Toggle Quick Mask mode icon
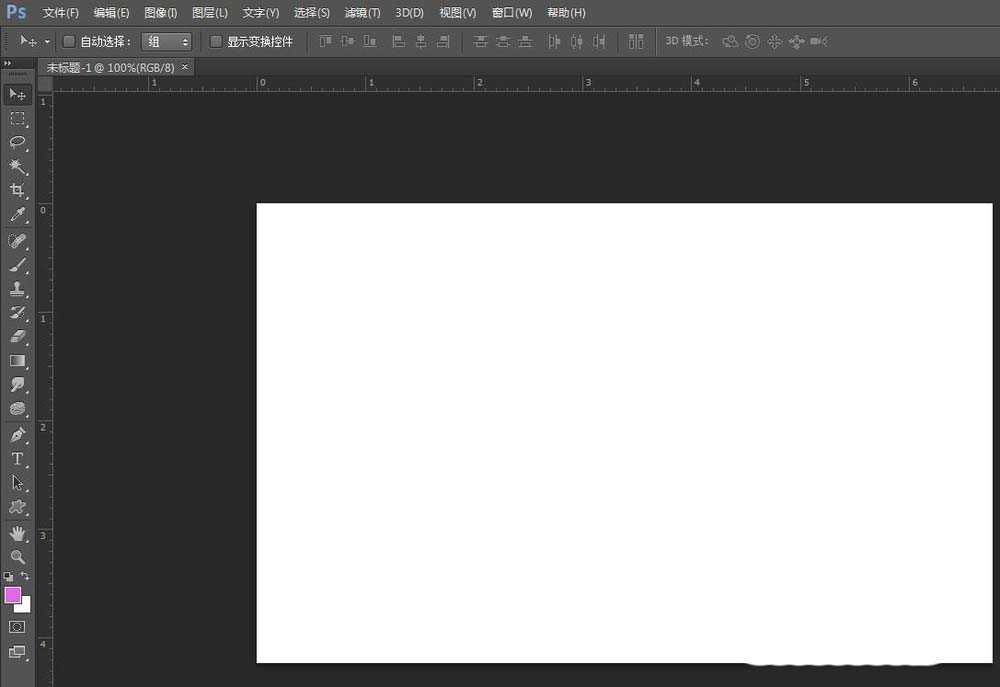Screen dimensions: 1000x687 (x=17, y=627)
